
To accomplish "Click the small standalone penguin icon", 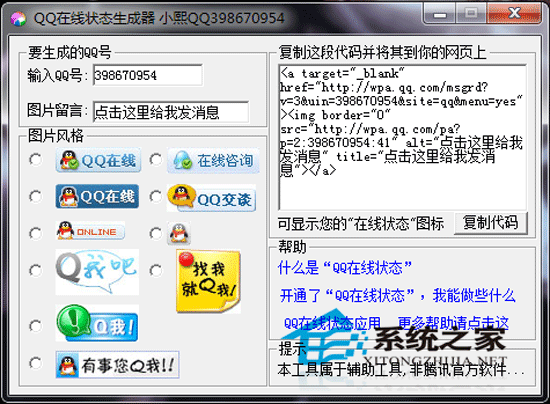I will [179, 233].
